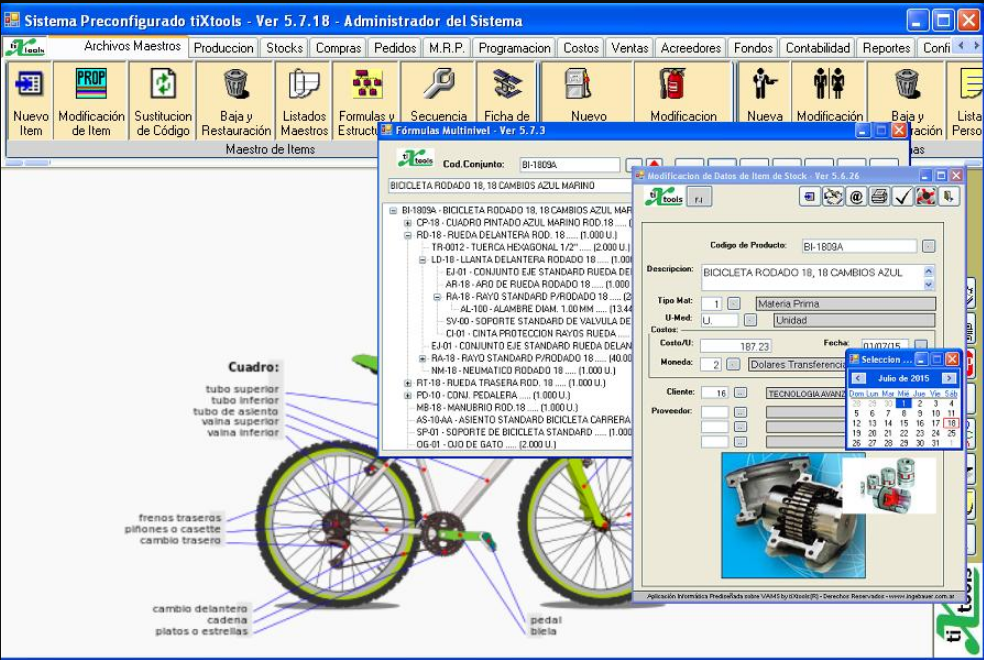Click the lifebuoy help icon
Image resolution: width=984 pixels, height=660 pixels.
pos(926,197)
